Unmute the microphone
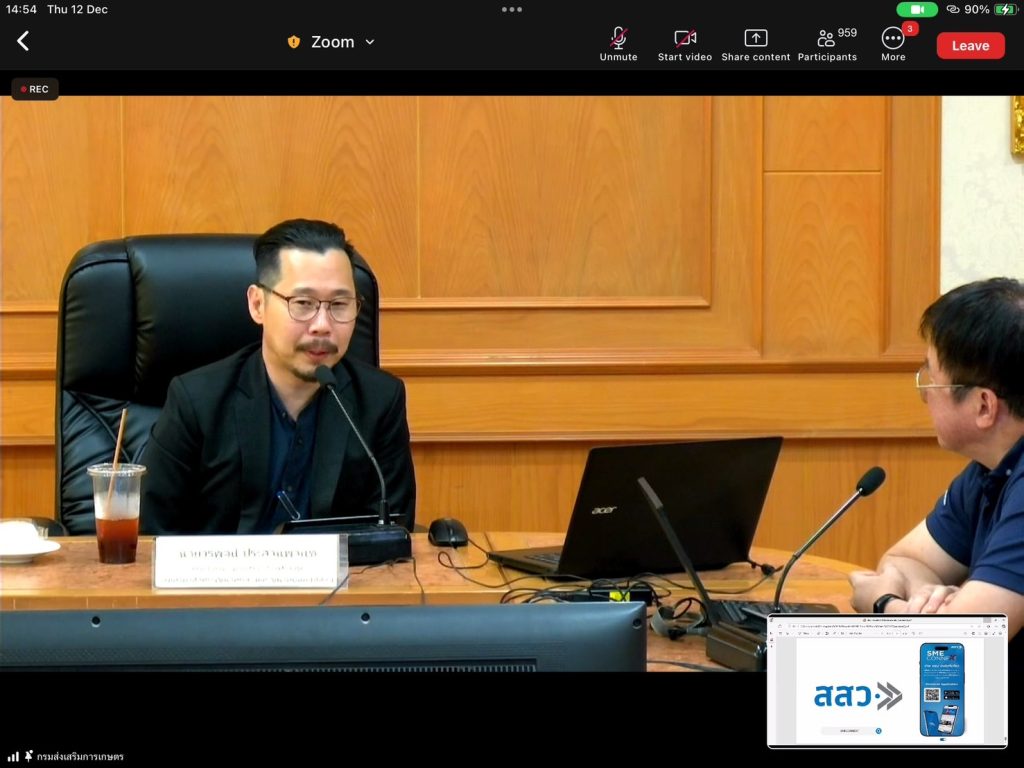Screen dimensions: 1024x768 point(618,44)
